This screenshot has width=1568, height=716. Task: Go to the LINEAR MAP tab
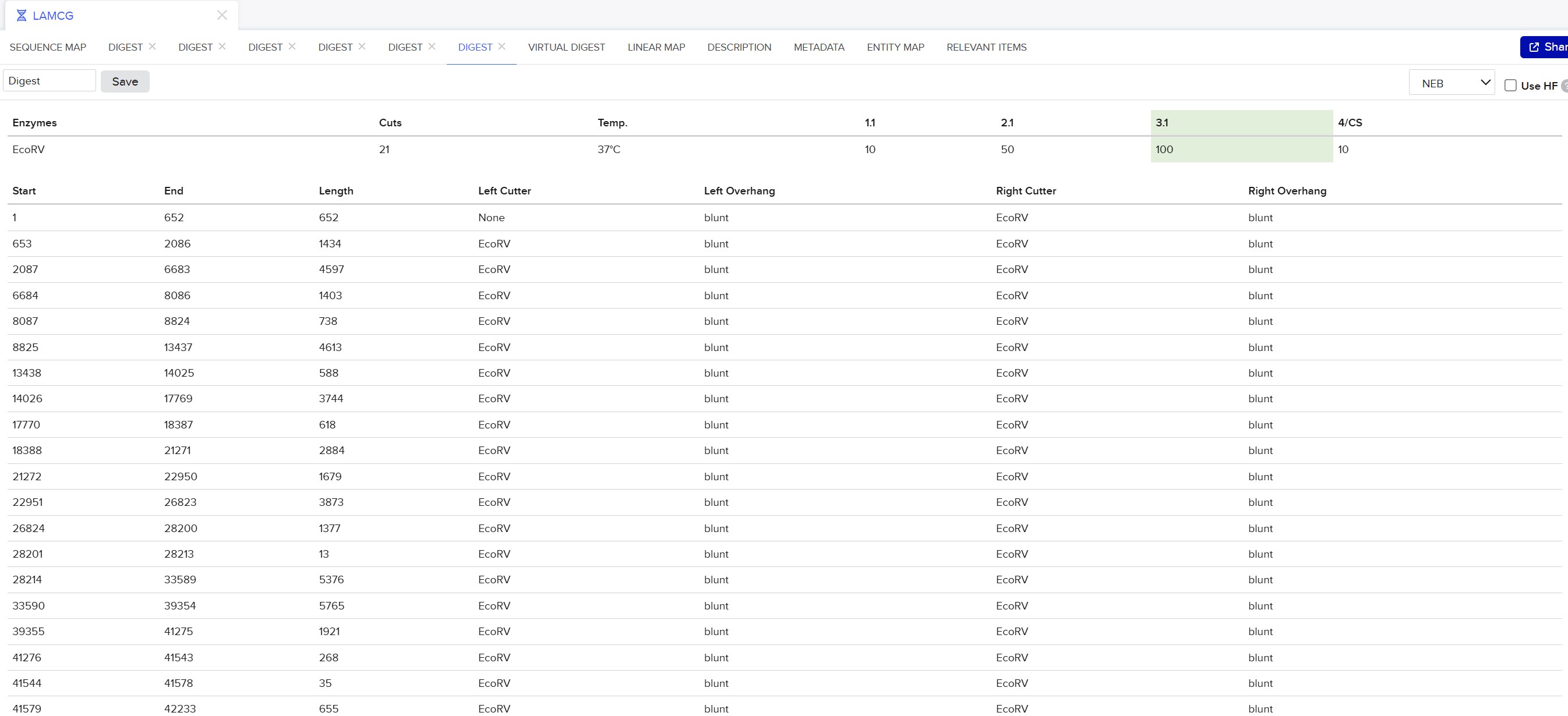click(656, 48)
